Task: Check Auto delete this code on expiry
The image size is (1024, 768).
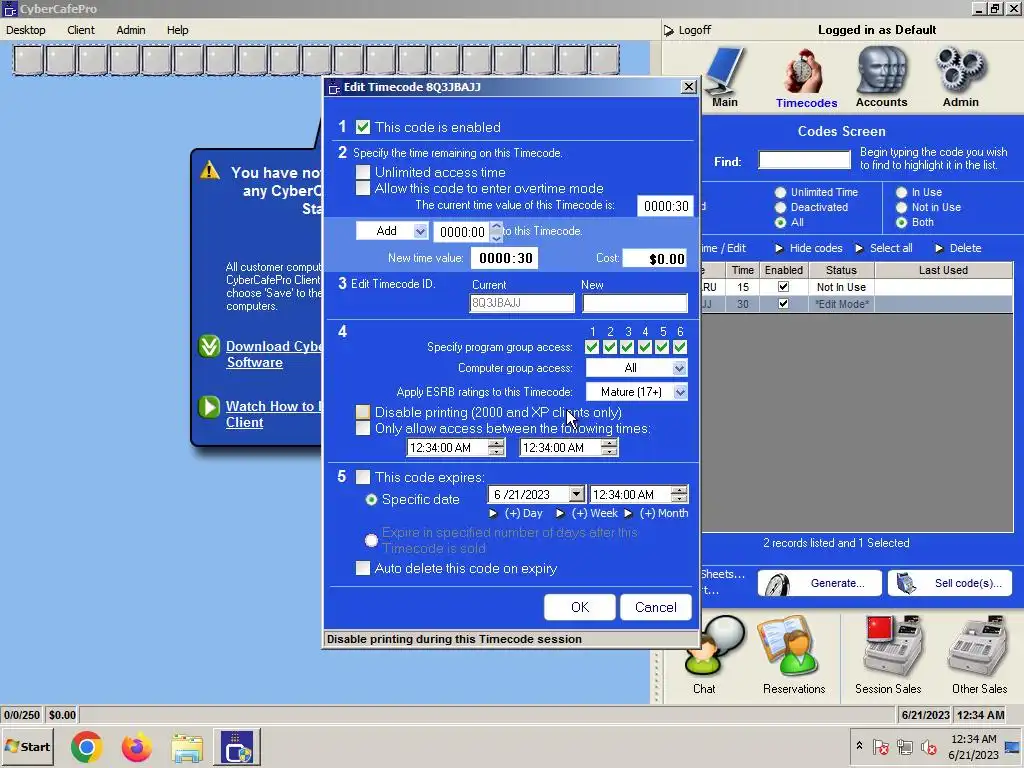Action: (363, 568)
